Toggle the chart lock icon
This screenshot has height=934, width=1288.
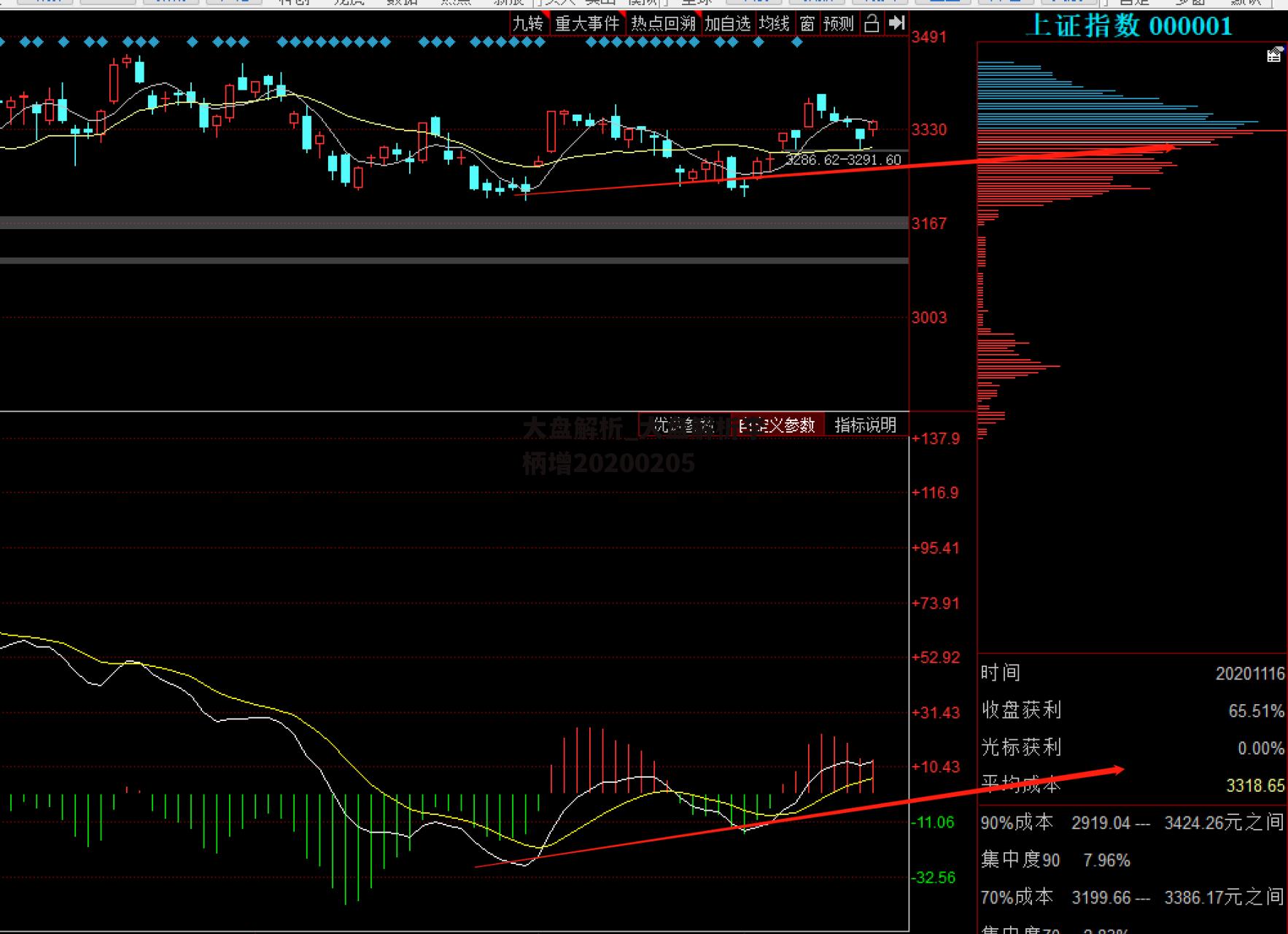[872, 24]
